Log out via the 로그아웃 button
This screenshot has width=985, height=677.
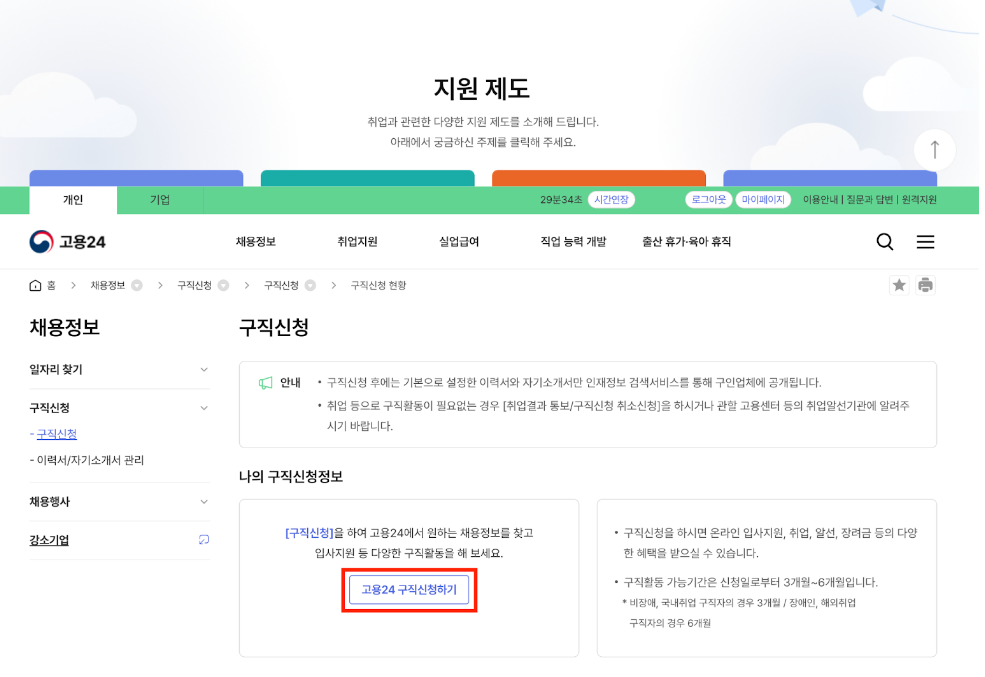point(708,199)
